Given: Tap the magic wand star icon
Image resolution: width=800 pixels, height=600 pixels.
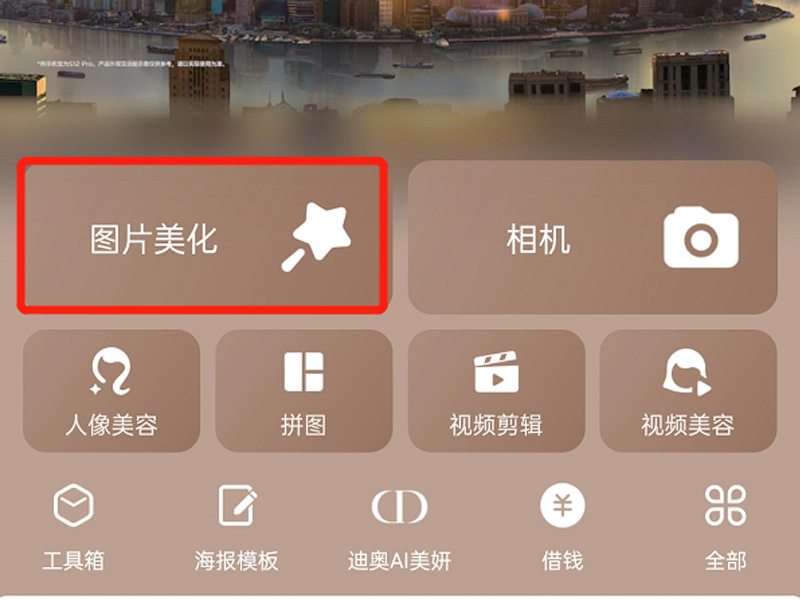Looking at the screenshot, I should click(316, 237).
